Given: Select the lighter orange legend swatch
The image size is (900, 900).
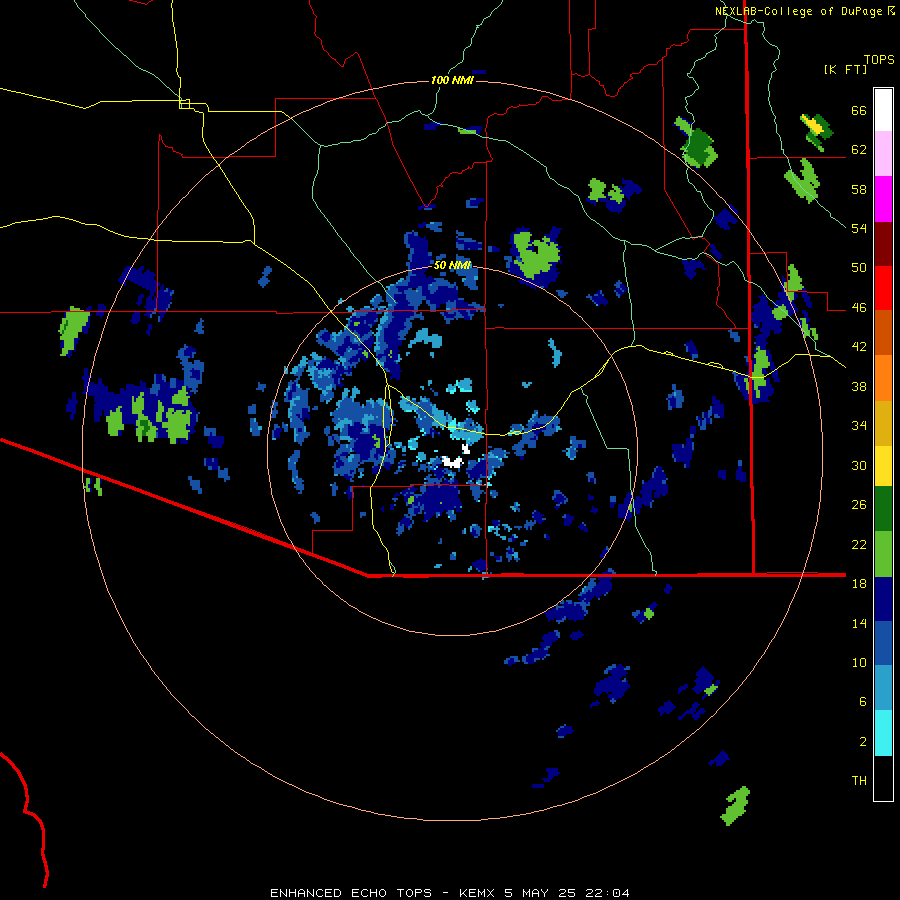Looking at the screenshot, I should click(883, 378).
